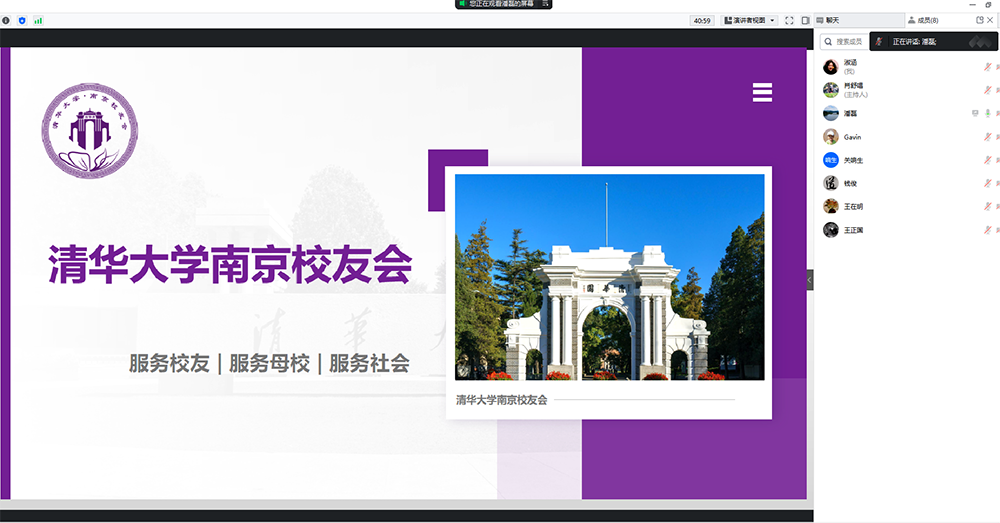The width and height of the screenshot is (1000, 523).
Task: Select the 潘磊 name in members list
Action: pos(850,114)
